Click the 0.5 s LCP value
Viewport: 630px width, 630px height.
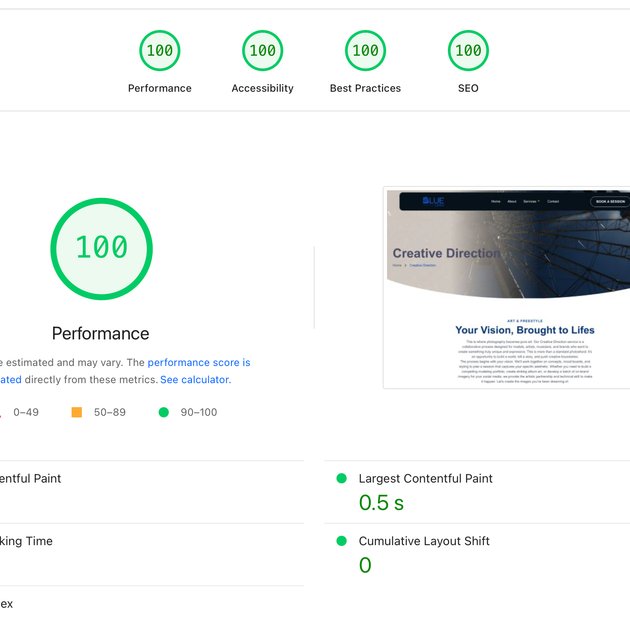click(x=381, y=503)
